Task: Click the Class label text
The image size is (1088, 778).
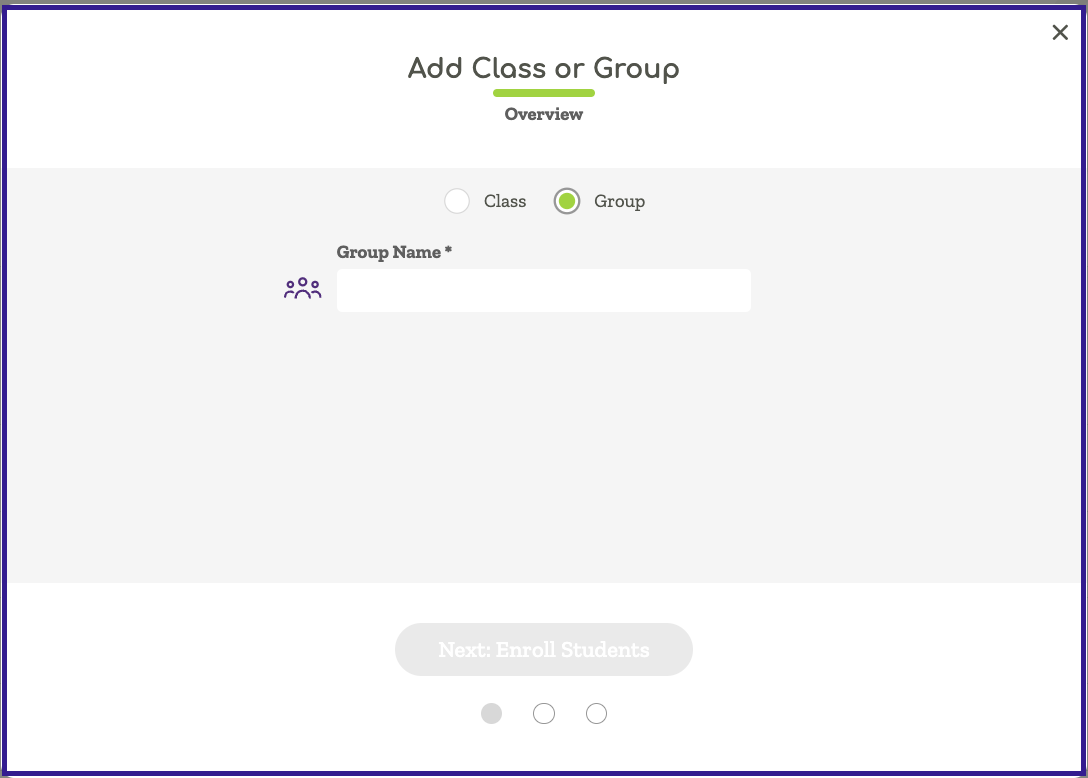Action: pyautogui.click(x=505, y=201)
